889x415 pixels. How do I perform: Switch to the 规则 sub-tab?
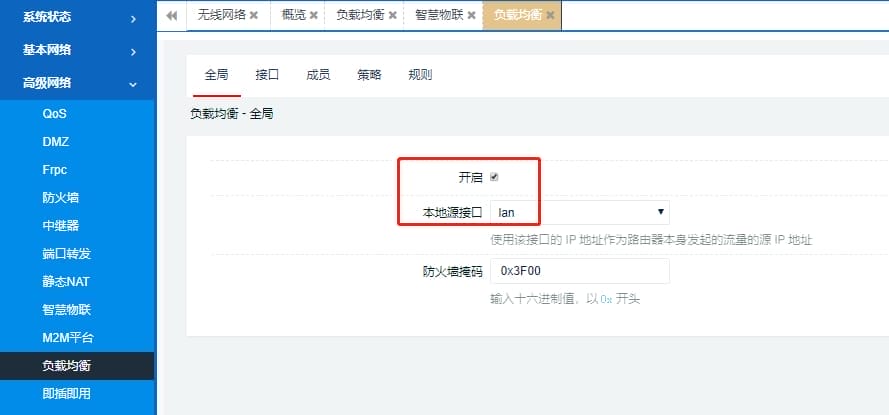pos(420,75)
